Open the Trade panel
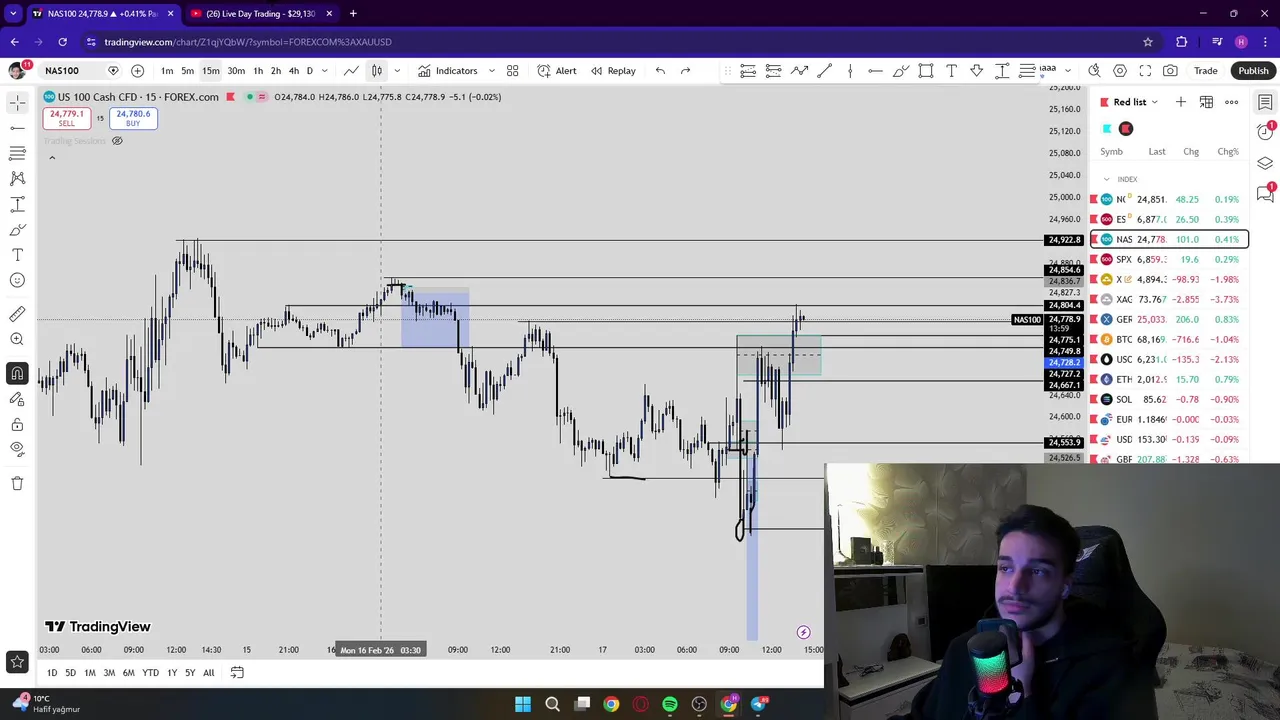 pyautogui.click(x=1205, y=71)
